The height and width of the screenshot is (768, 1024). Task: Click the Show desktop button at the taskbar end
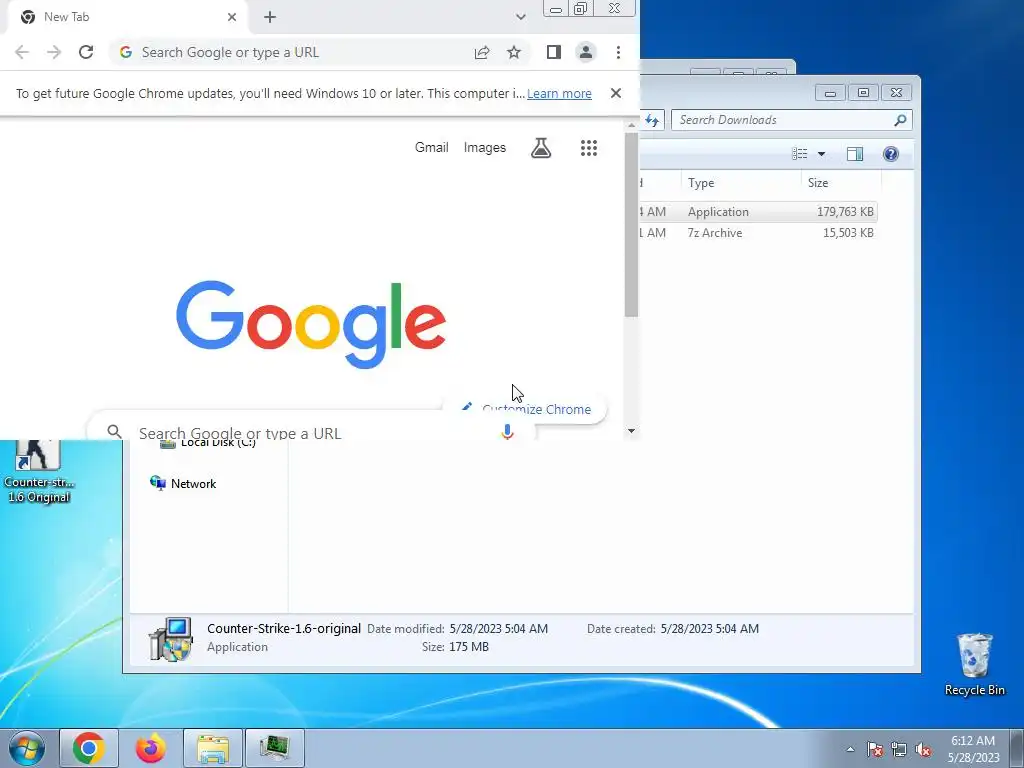click(x=1017, y=748)
